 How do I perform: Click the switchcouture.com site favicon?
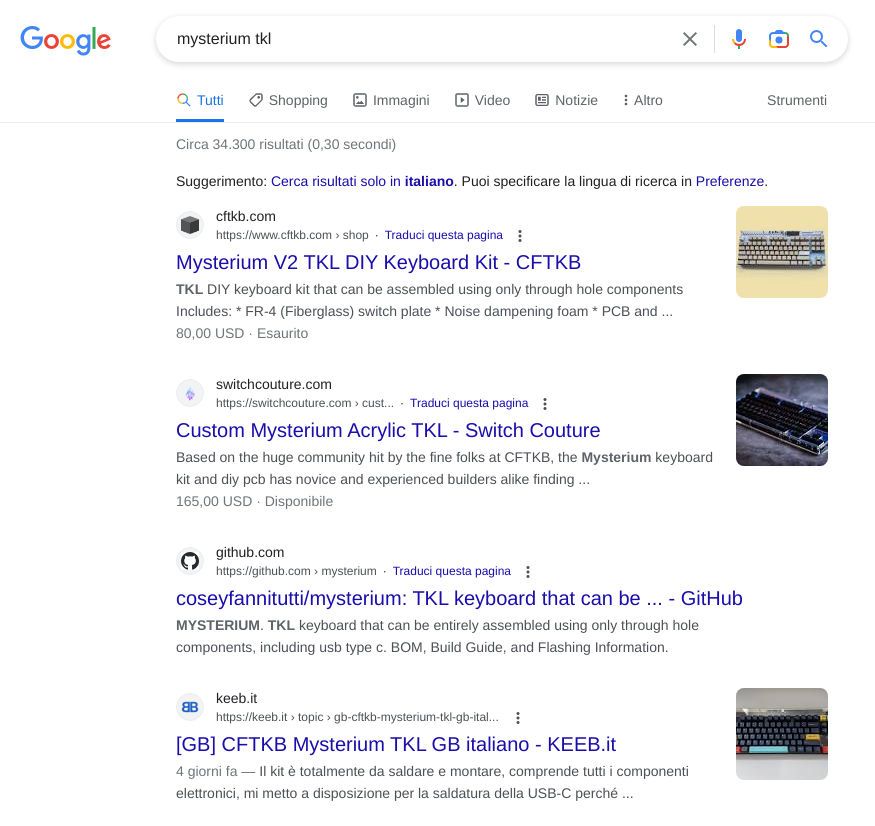pyautogui.click(x=190, y=393)
